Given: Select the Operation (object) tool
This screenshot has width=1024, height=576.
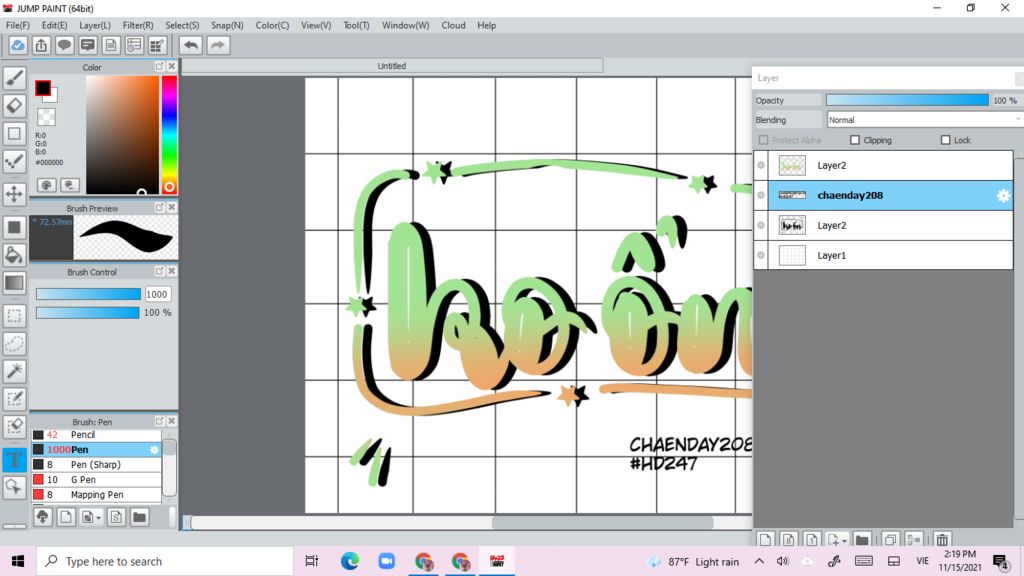Looking at the screenshot, I should click(14, 487).
